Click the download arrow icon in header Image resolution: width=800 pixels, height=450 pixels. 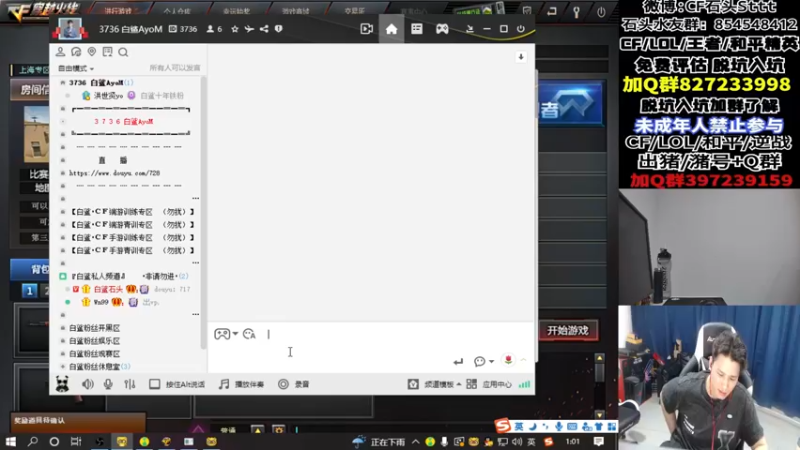[470, 29]
